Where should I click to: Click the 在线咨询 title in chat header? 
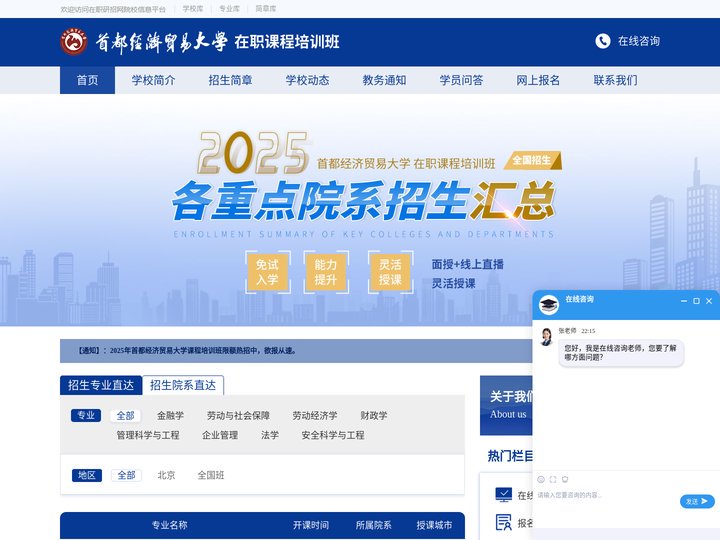tap(579, 299)
